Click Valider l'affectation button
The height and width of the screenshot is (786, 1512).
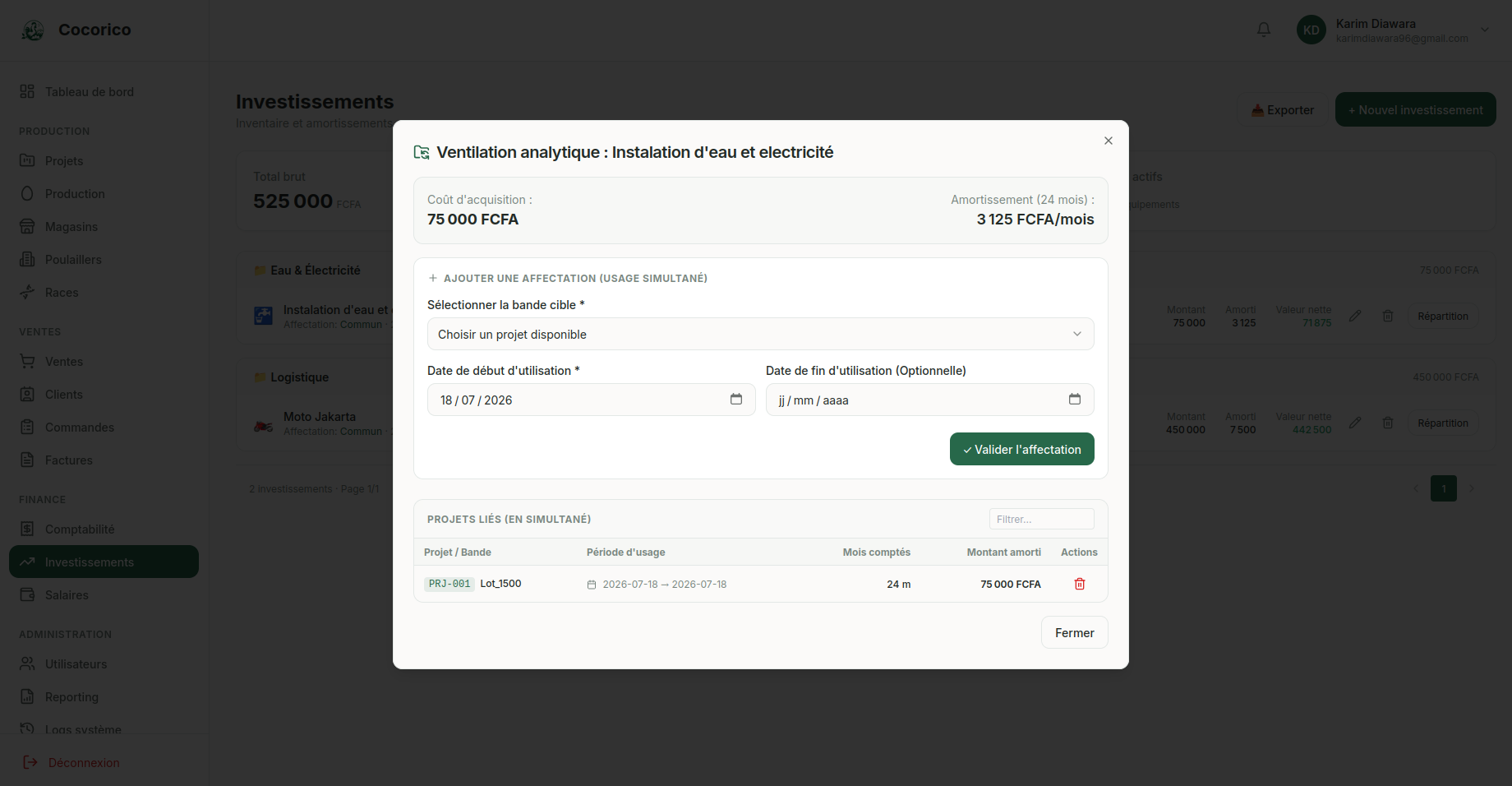coord(1022,449)
